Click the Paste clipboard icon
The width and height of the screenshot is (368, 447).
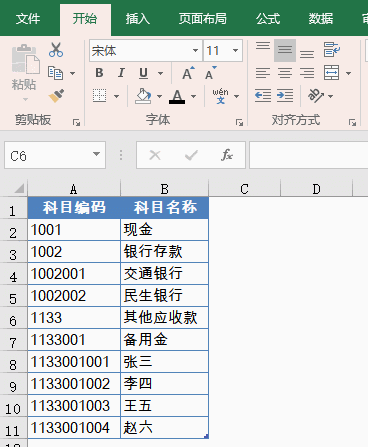tap(25, 59)
